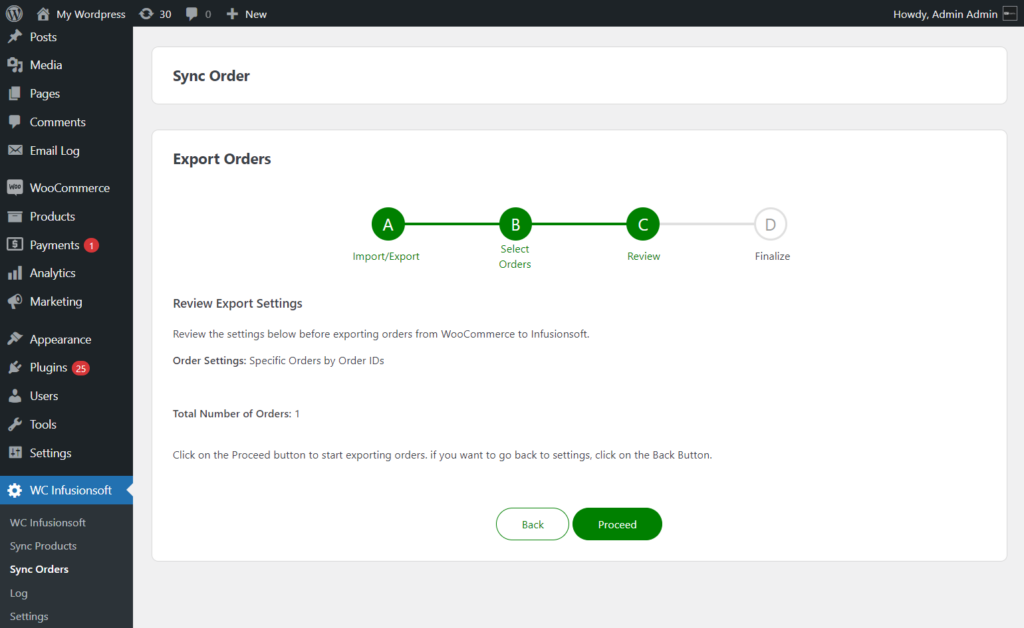Click the Posts pin icon
This screenshot has height=628, width=1024.
point(15,37)
